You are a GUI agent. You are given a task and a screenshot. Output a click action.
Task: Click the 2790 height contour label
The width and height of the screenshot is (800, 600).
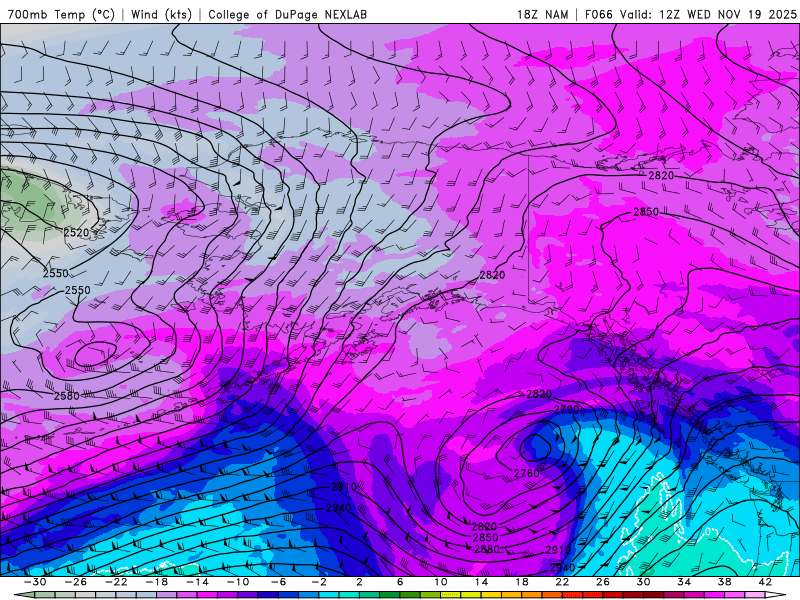click(566, 410)
